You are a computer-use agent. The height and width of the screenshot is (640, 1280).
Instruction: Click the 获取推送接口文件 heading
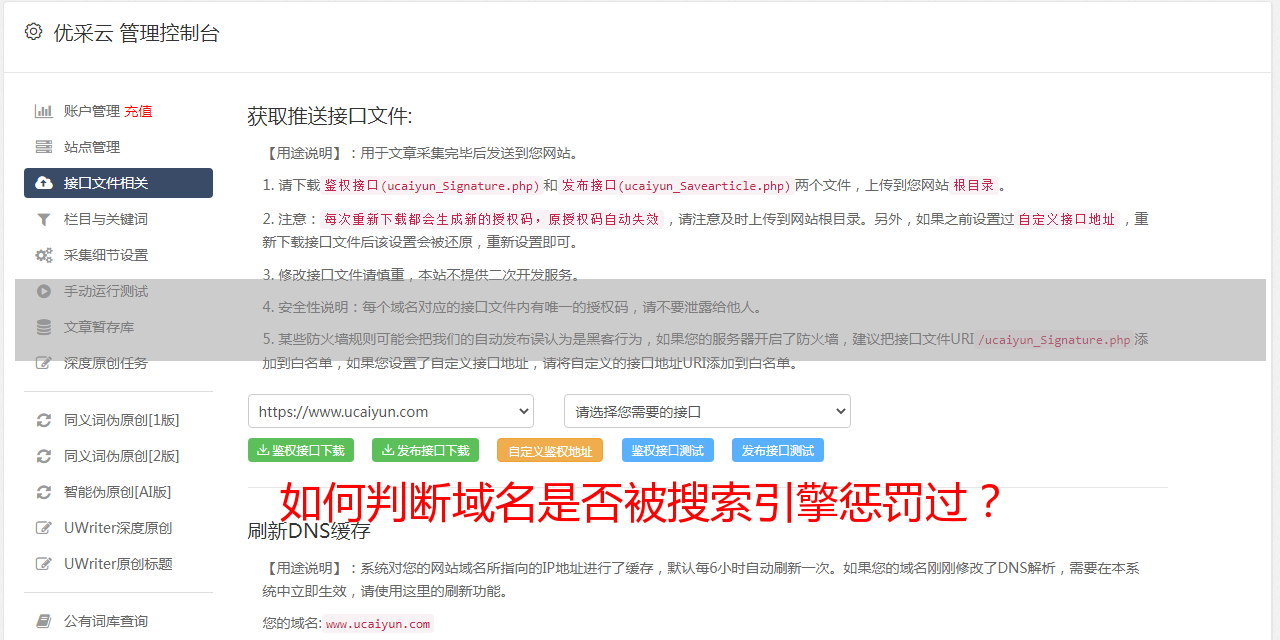click(x=330, y=116)
